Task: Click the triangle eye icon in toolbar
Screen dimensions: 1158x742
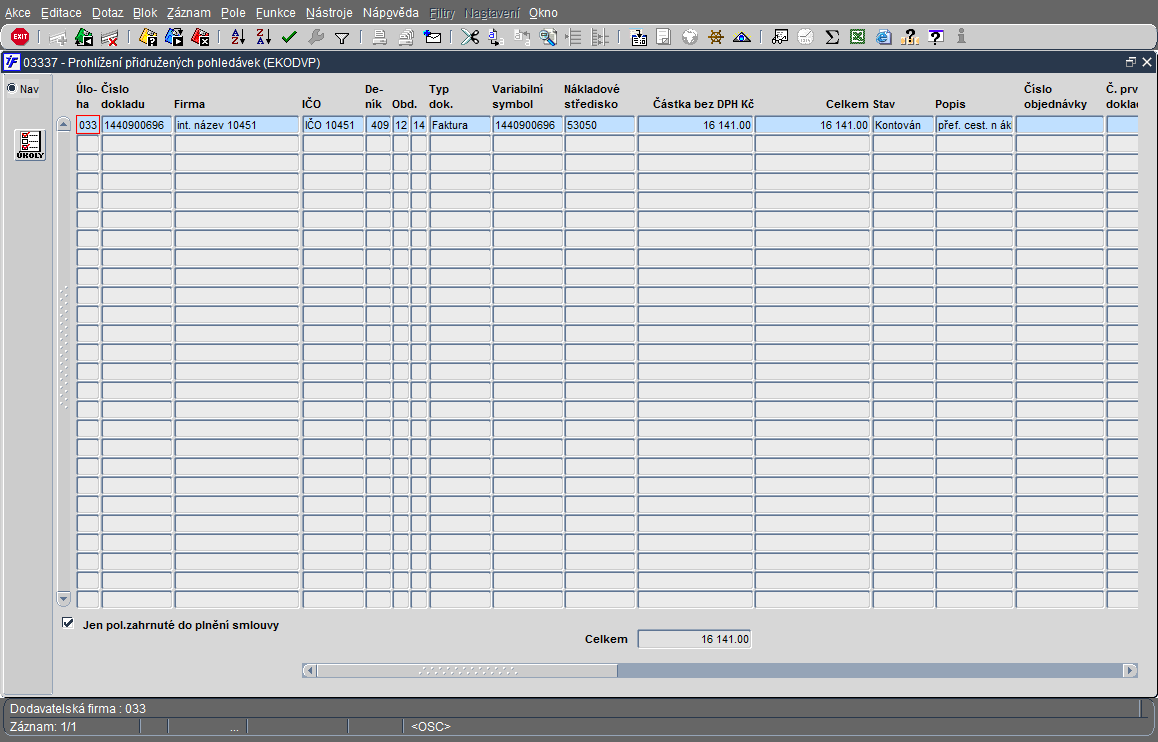Action: [741, 37]
